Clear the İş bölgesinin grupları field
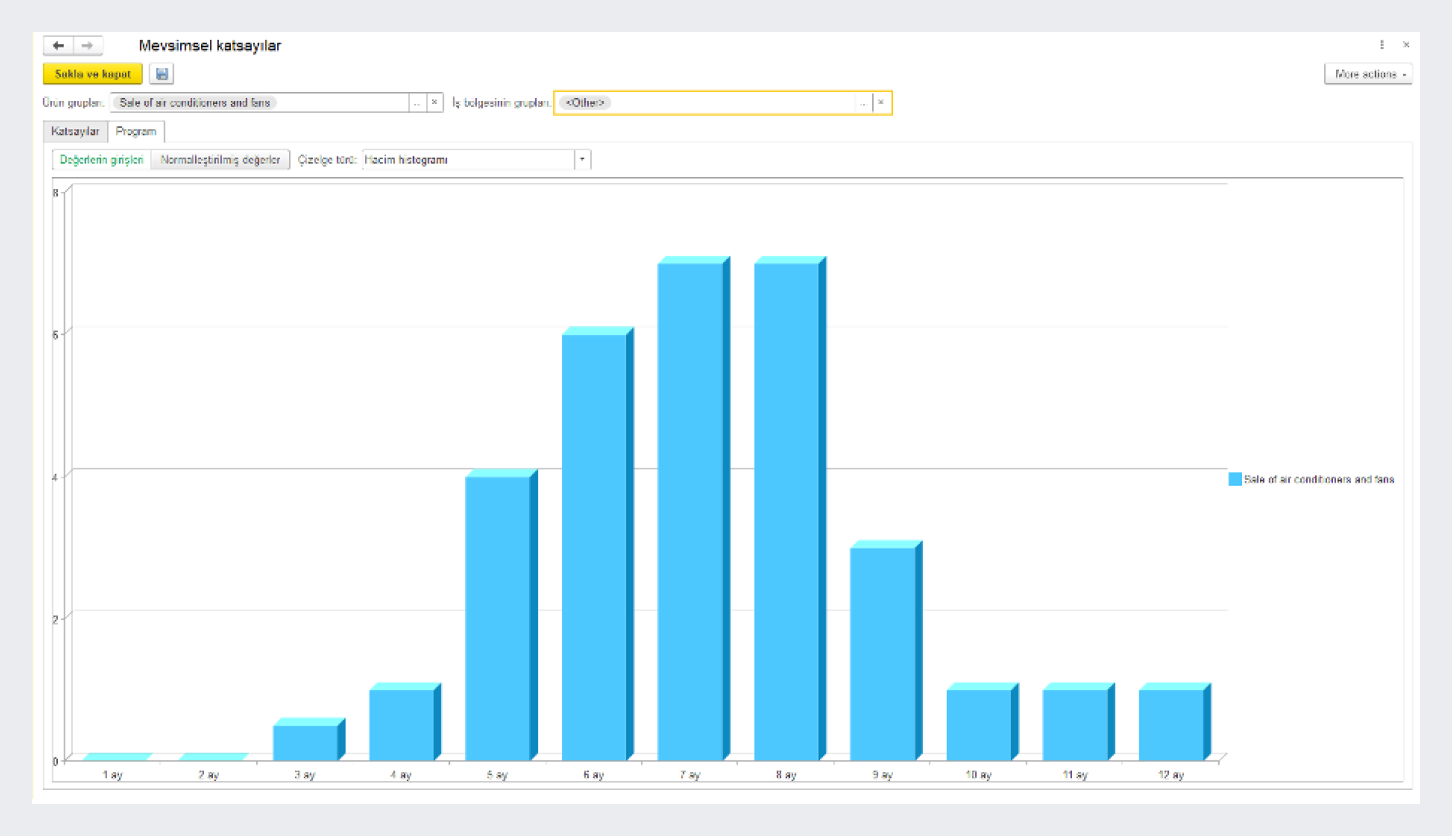 (881, 102)
